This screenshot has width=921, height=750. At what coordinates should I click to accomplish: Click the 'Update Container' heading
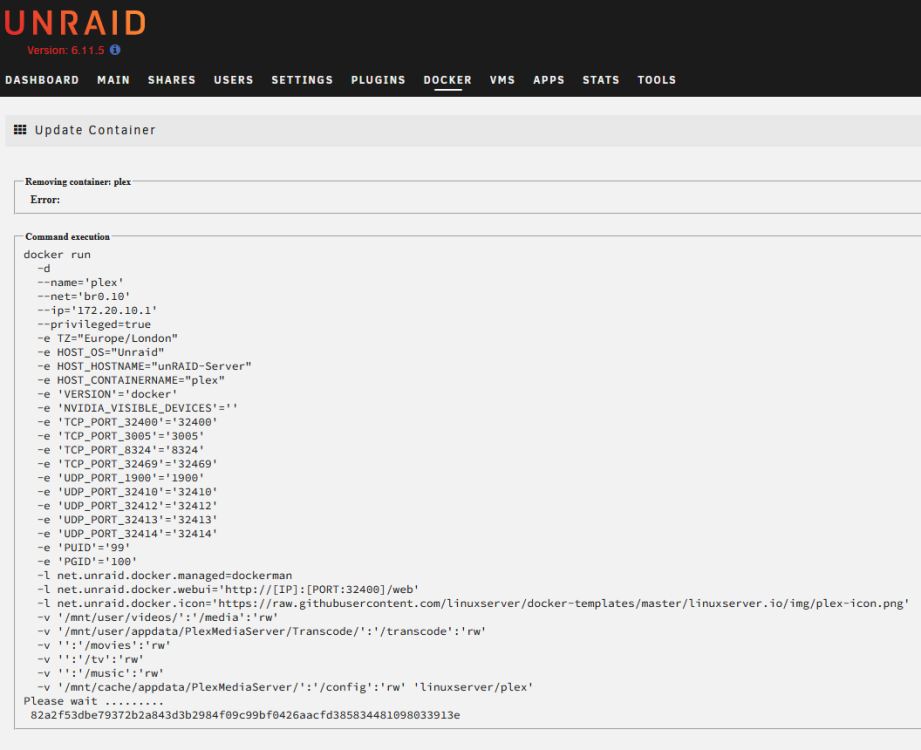tap(95, 130)
